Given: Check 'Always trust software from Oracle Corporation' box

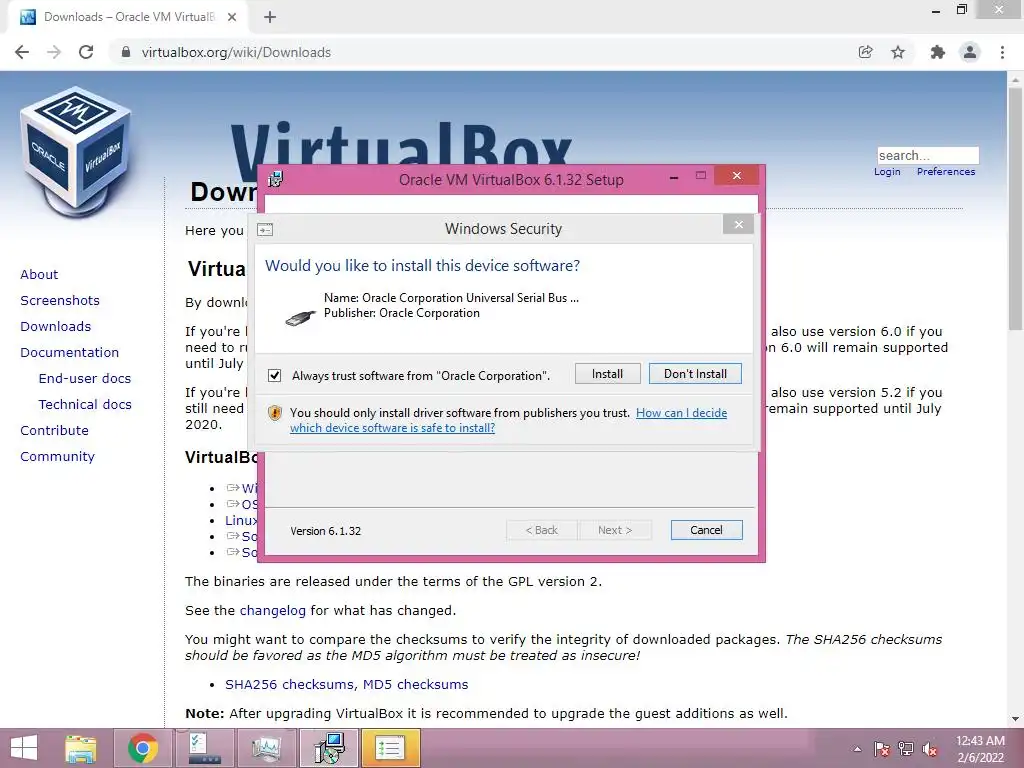Looking at the screenshot, I should (x=274, y=375).
